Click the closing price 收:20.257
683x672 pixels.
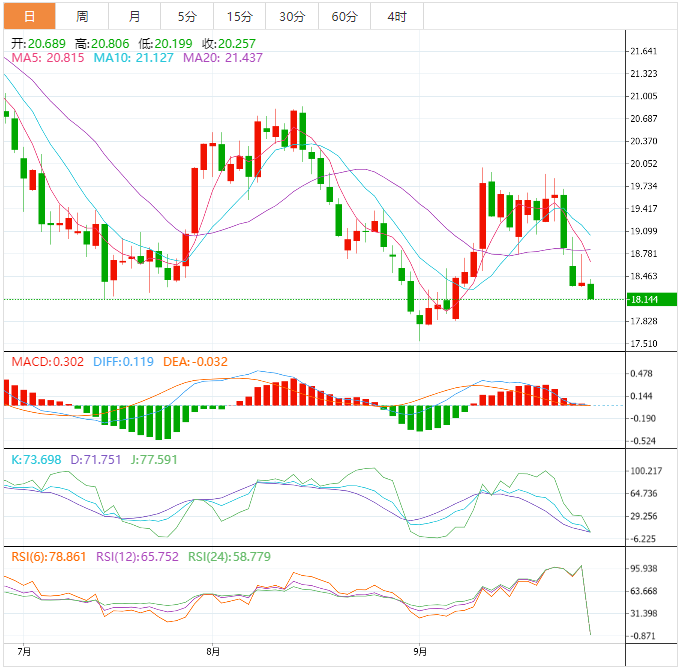pyautogui.click(x=229, y=44)
